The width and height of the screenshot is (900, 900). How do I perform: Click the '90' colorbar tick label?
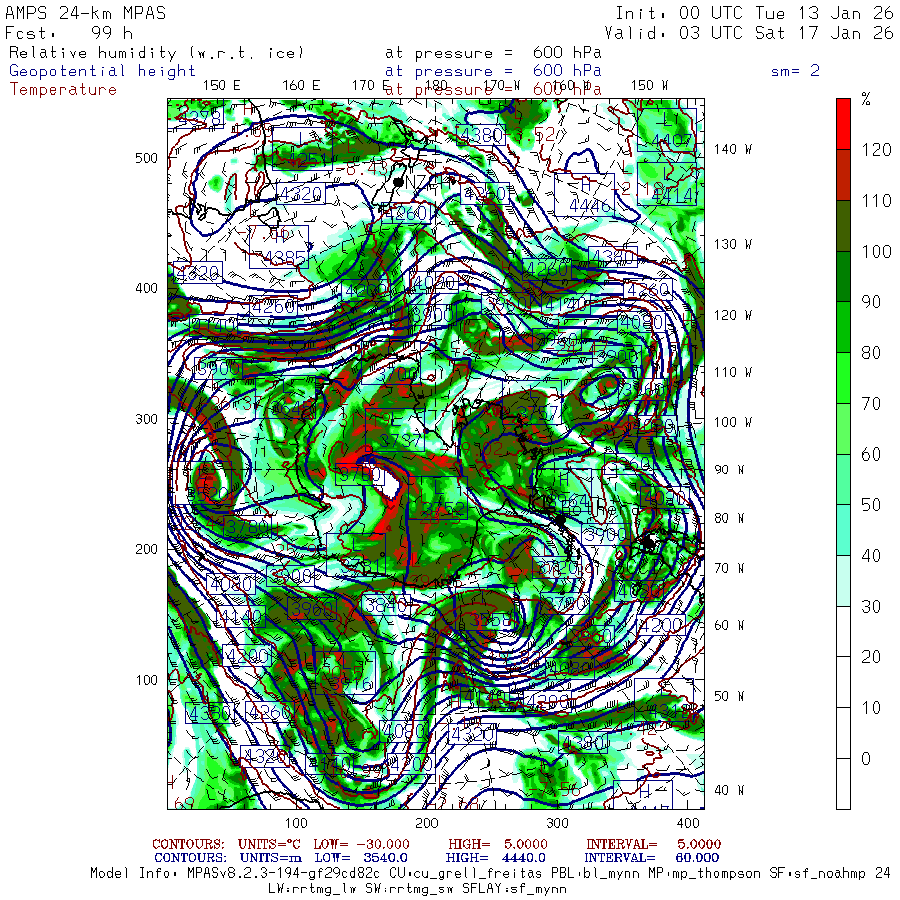871,302
